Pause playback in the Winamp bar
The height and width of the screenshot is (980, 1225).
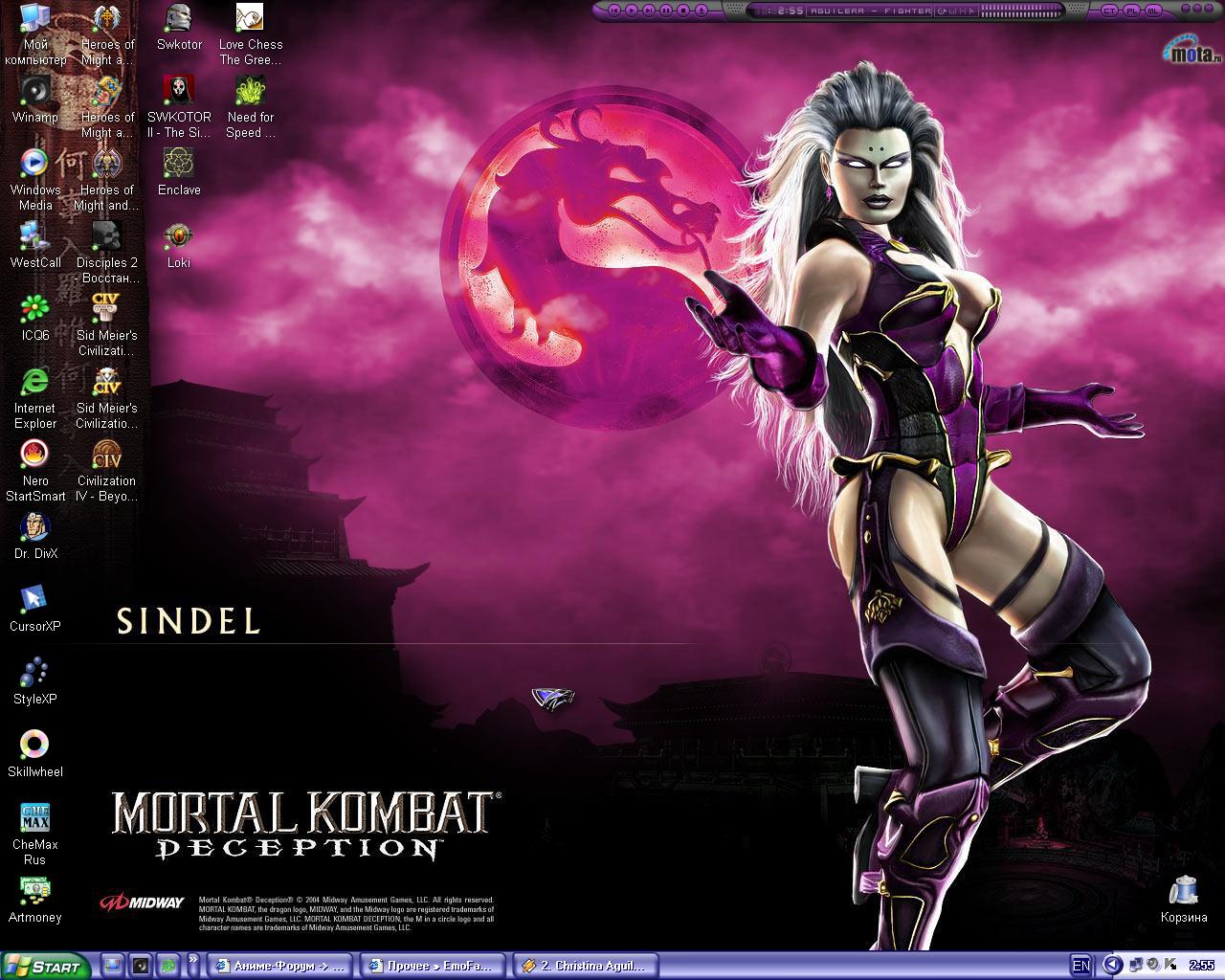[x=666, y=11]
